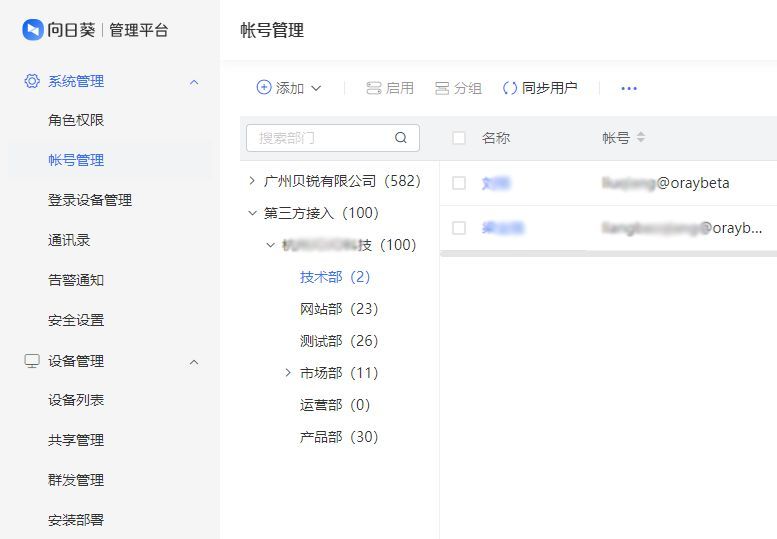Open 群发管理 in the sidebar
This screenshot has height=539, width=777.
(76, 480)
